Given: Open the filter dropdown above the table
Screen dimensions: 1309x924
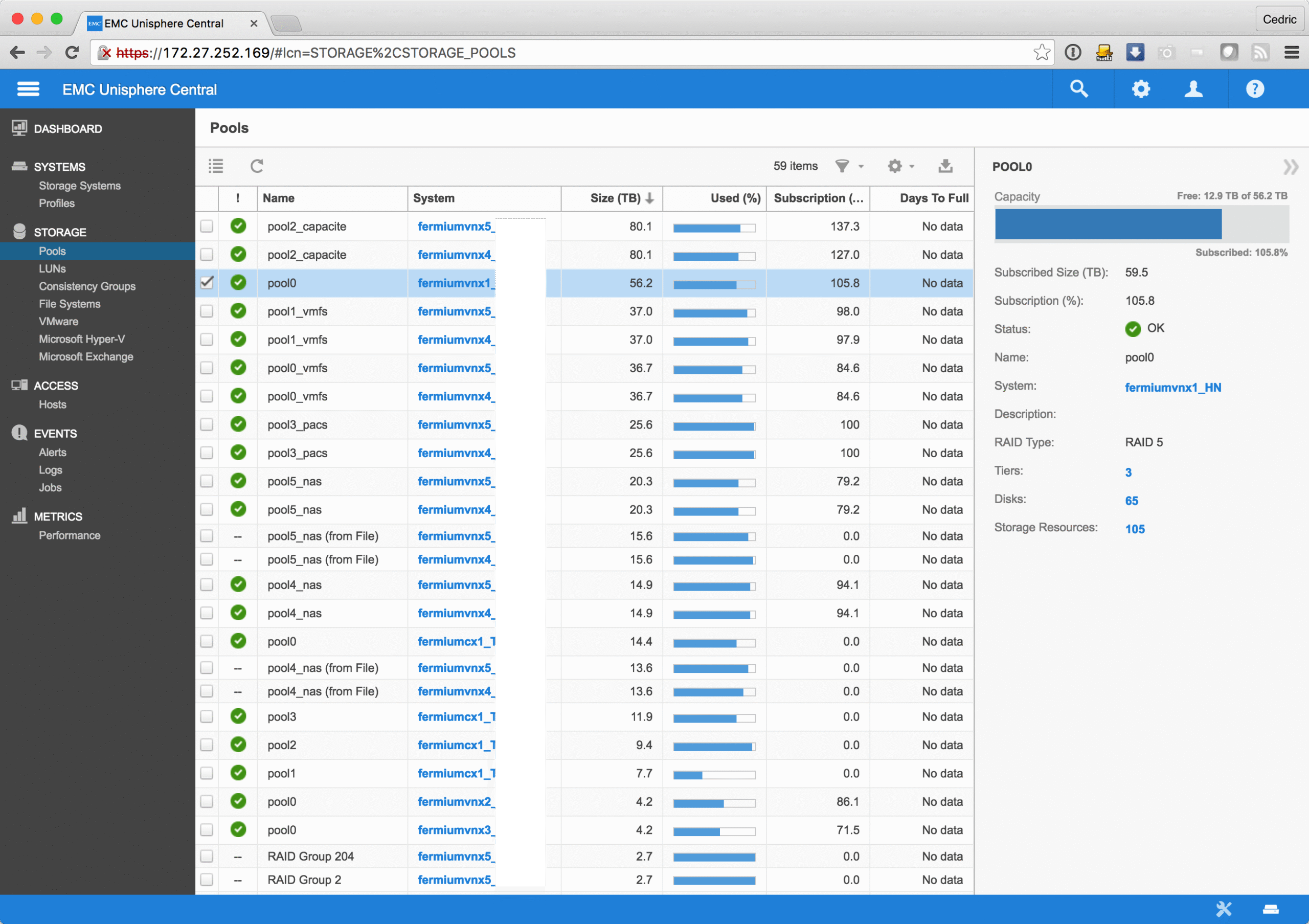Looking at the screenshot, I should click(x=849, y=166).
